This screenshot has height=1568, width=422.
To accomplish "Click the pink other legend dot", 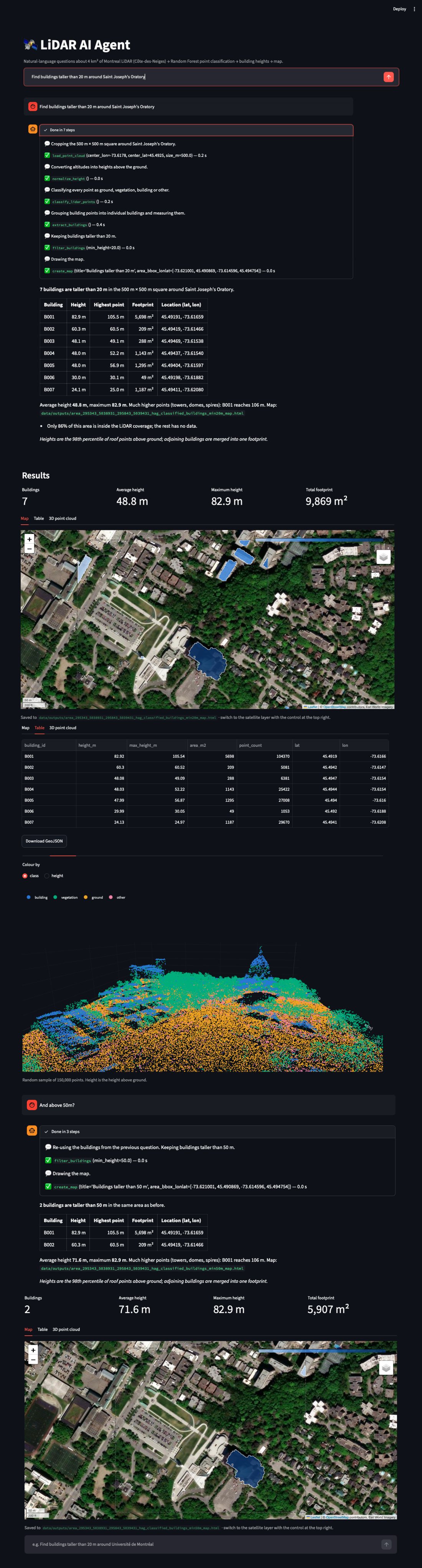I will [x=111, y=897].
